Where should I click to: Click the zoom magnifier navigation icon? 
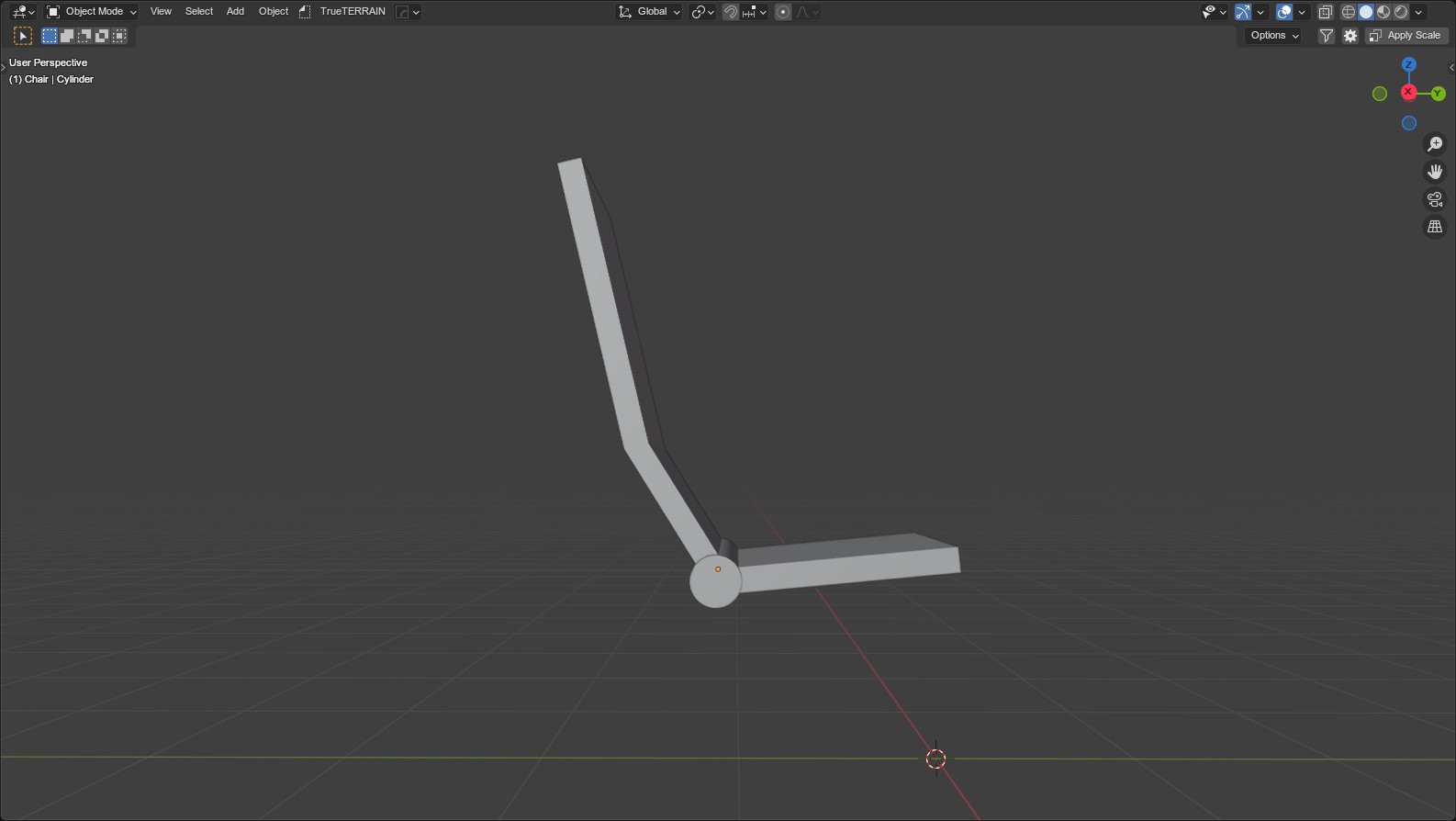(x=1435, y=144)
